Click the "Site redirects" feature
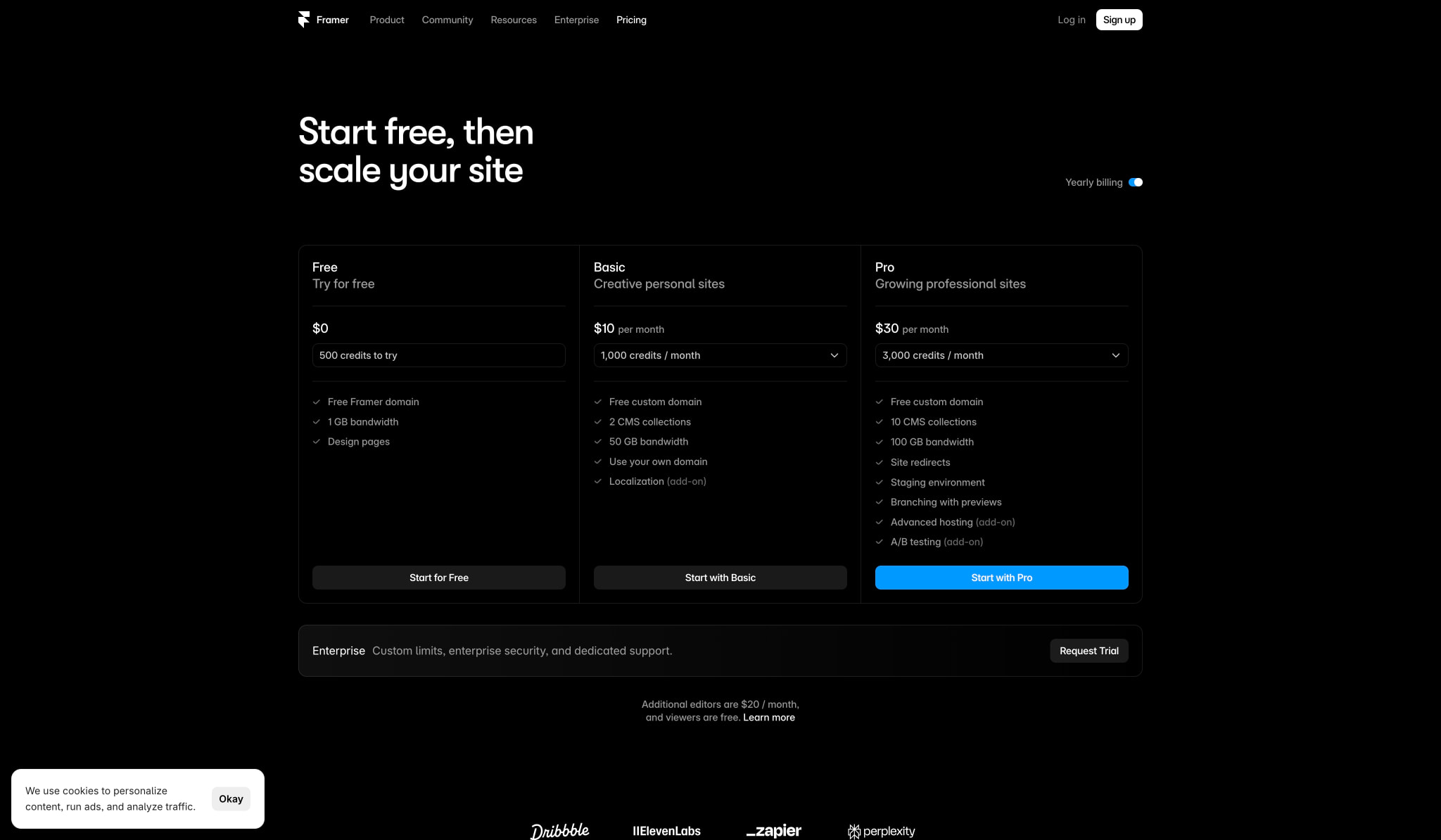Viewport: 1441px width, 840px height. pyautogui.click(x=920, y=462)
